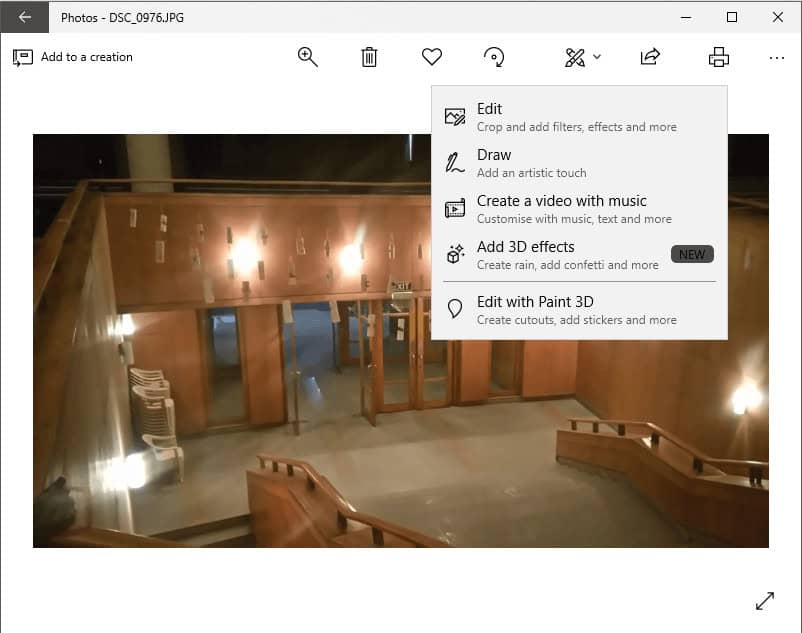
Task: Click the Paint 3D balloon icon
Action: point(455,310)
